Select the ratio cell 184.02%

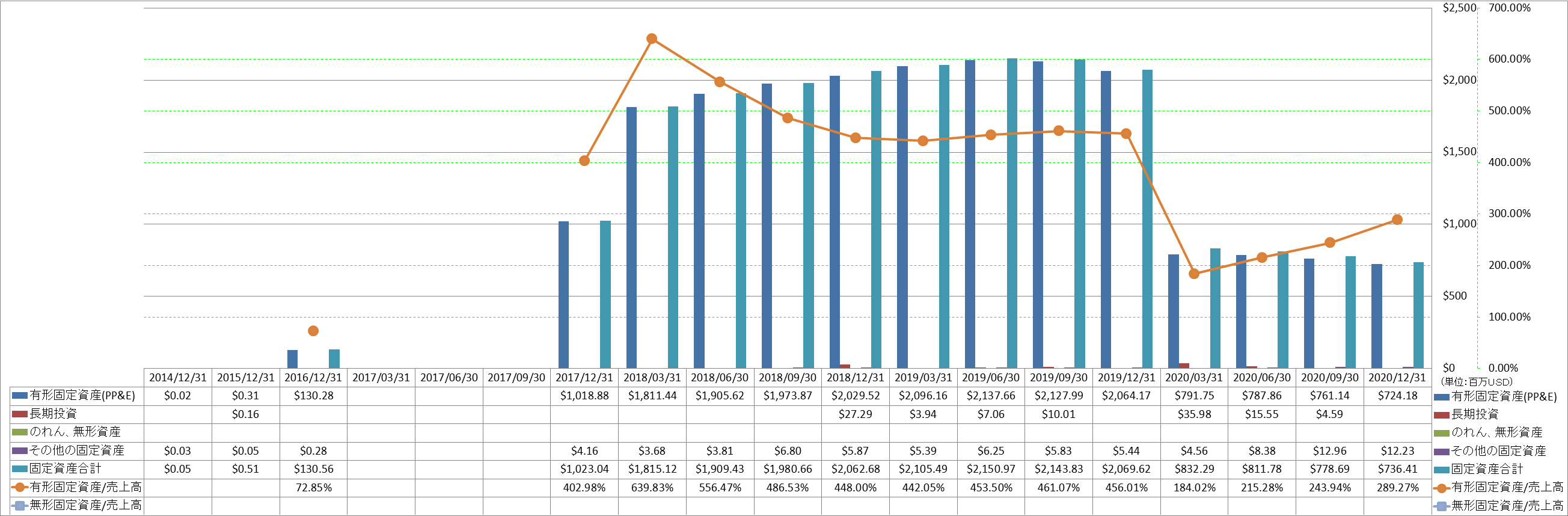click(1194, 488)
